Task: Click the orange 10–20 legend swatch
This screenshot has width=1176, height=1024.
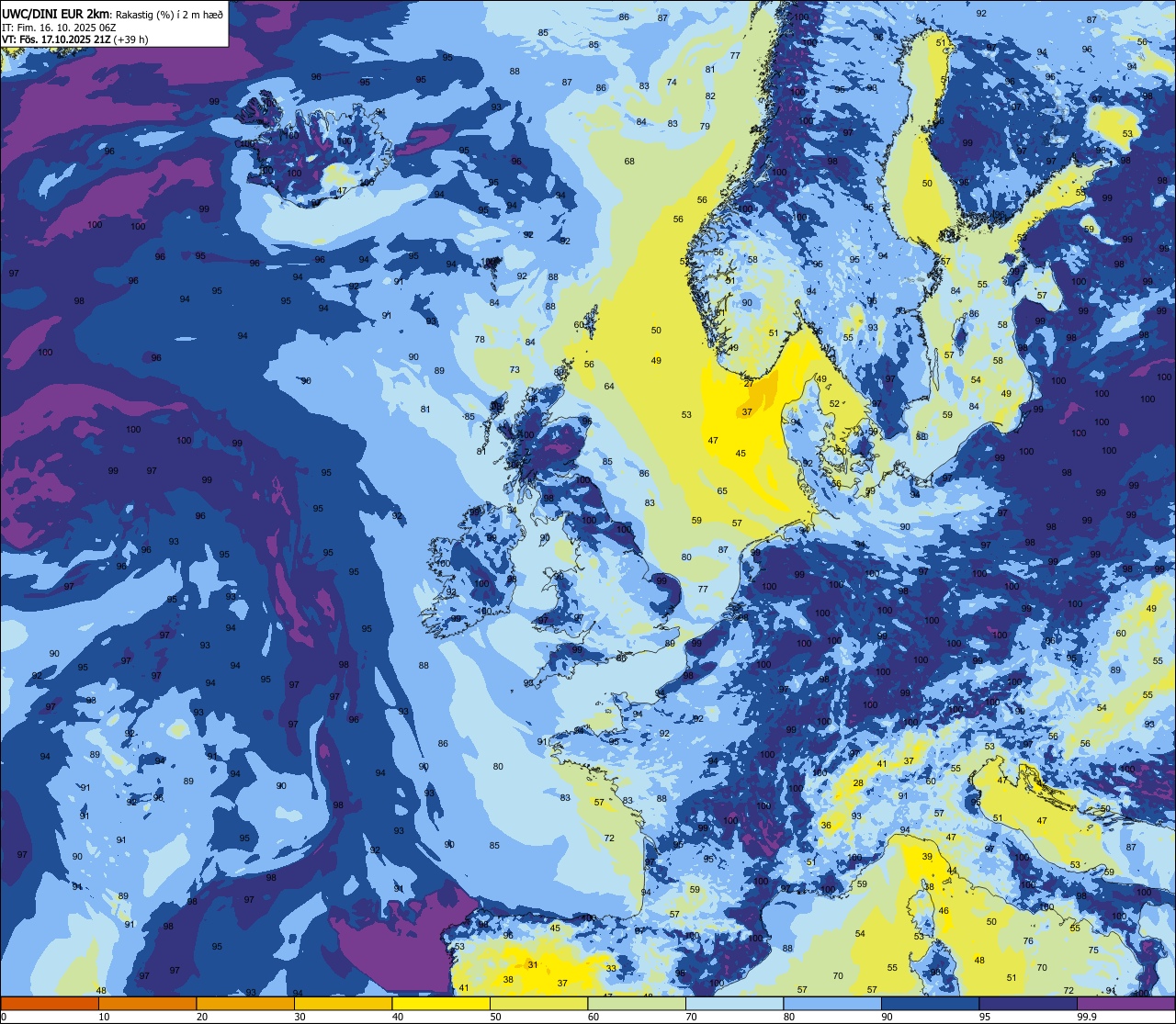Action: click(148, 1003)
